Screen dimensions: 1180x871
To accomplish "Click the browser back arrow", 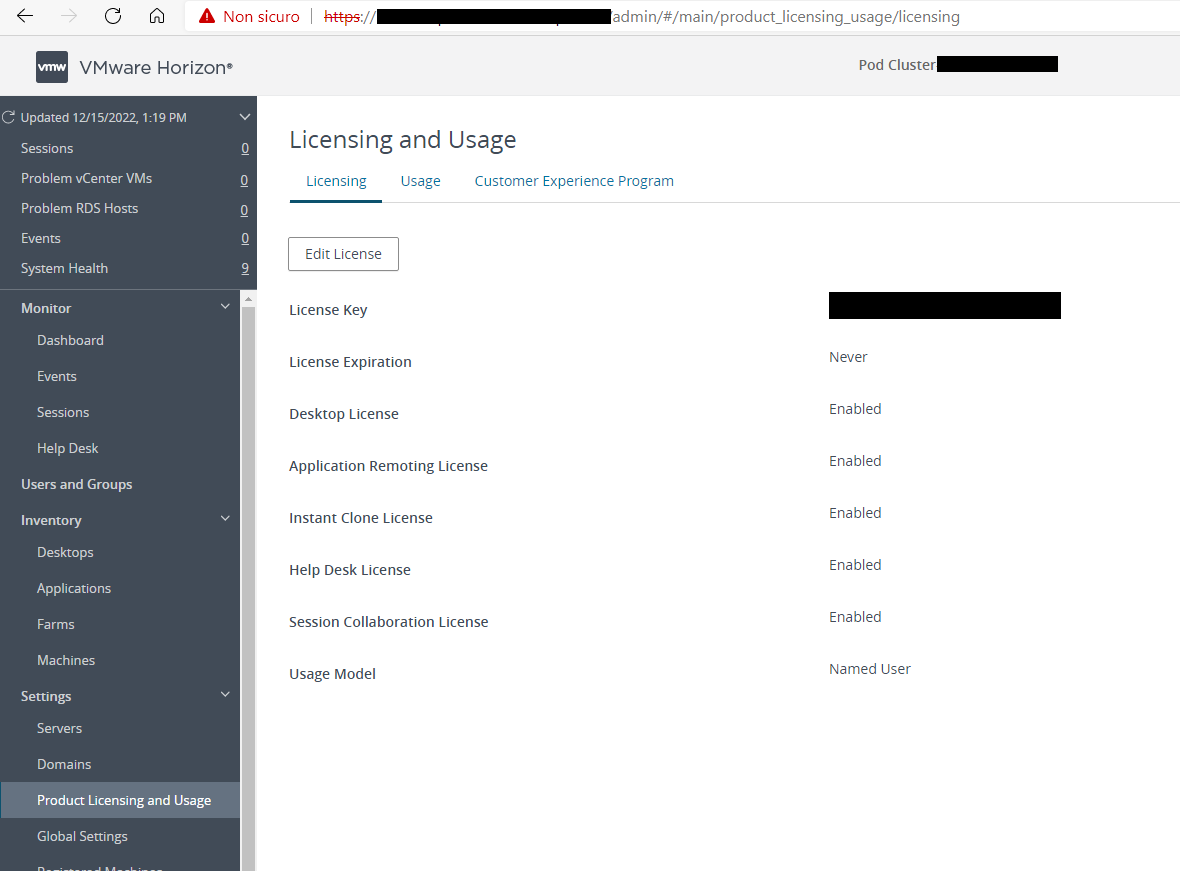I will (x=25, y=16).
